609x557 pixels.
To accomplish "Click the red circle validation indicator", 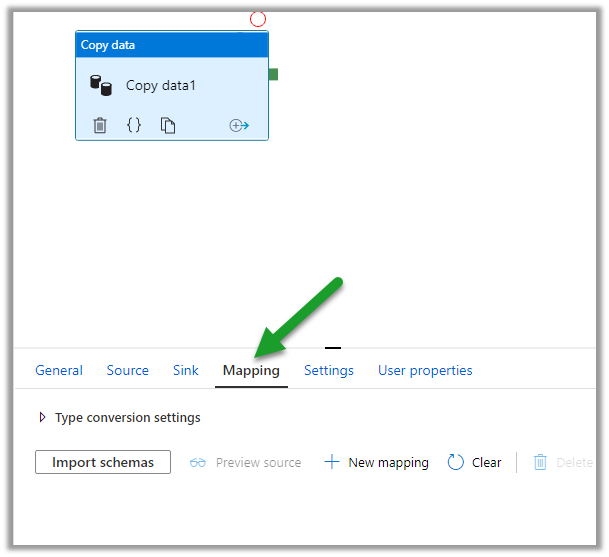I will [258, 18].
